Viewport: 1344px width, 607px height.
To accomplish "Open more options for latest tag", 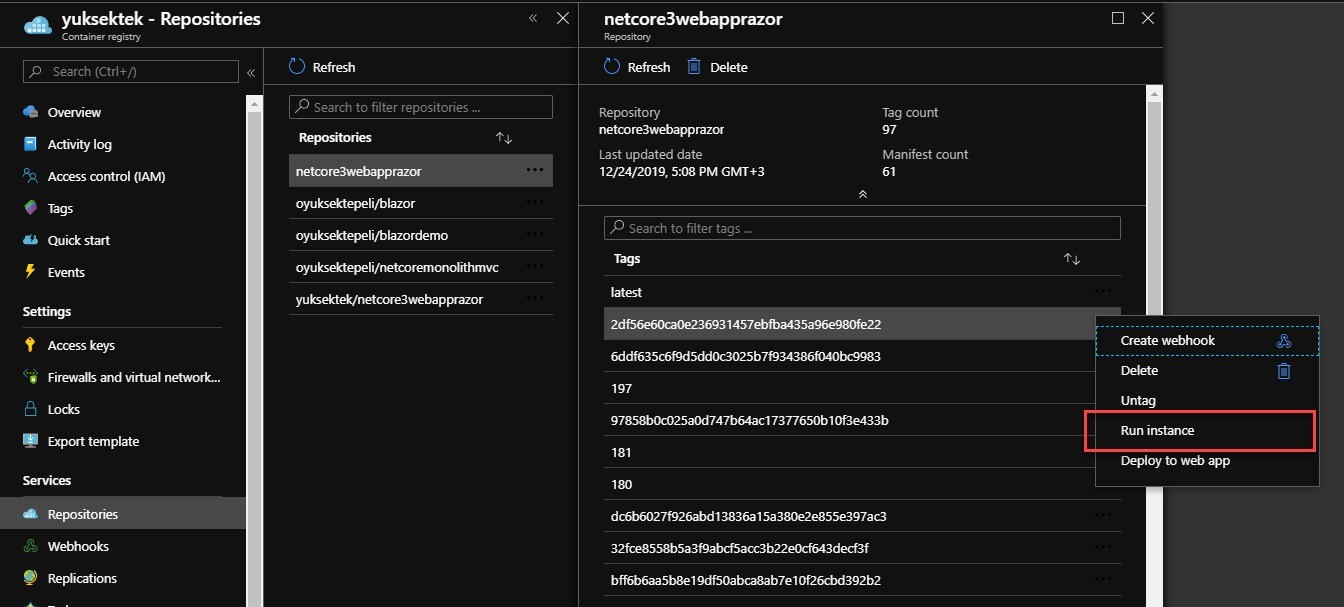I will [1103, 291].
